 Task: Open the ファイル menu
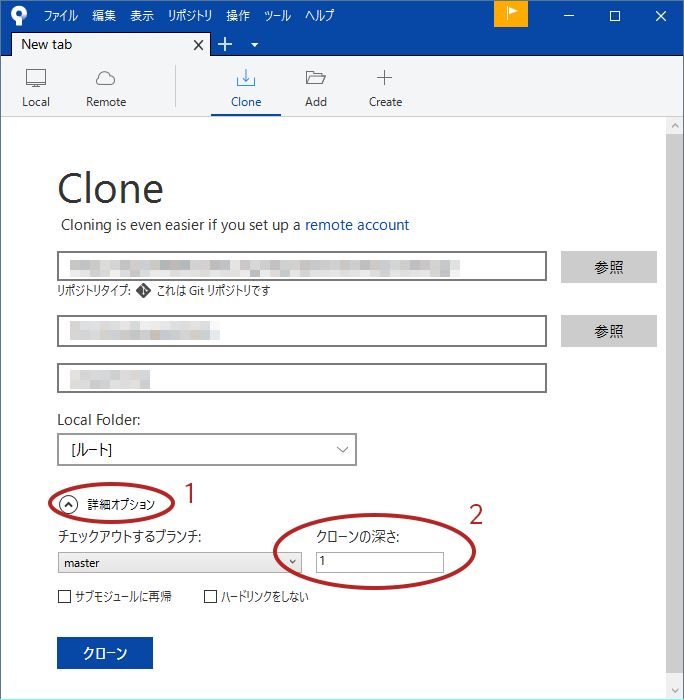coord(60,16)
